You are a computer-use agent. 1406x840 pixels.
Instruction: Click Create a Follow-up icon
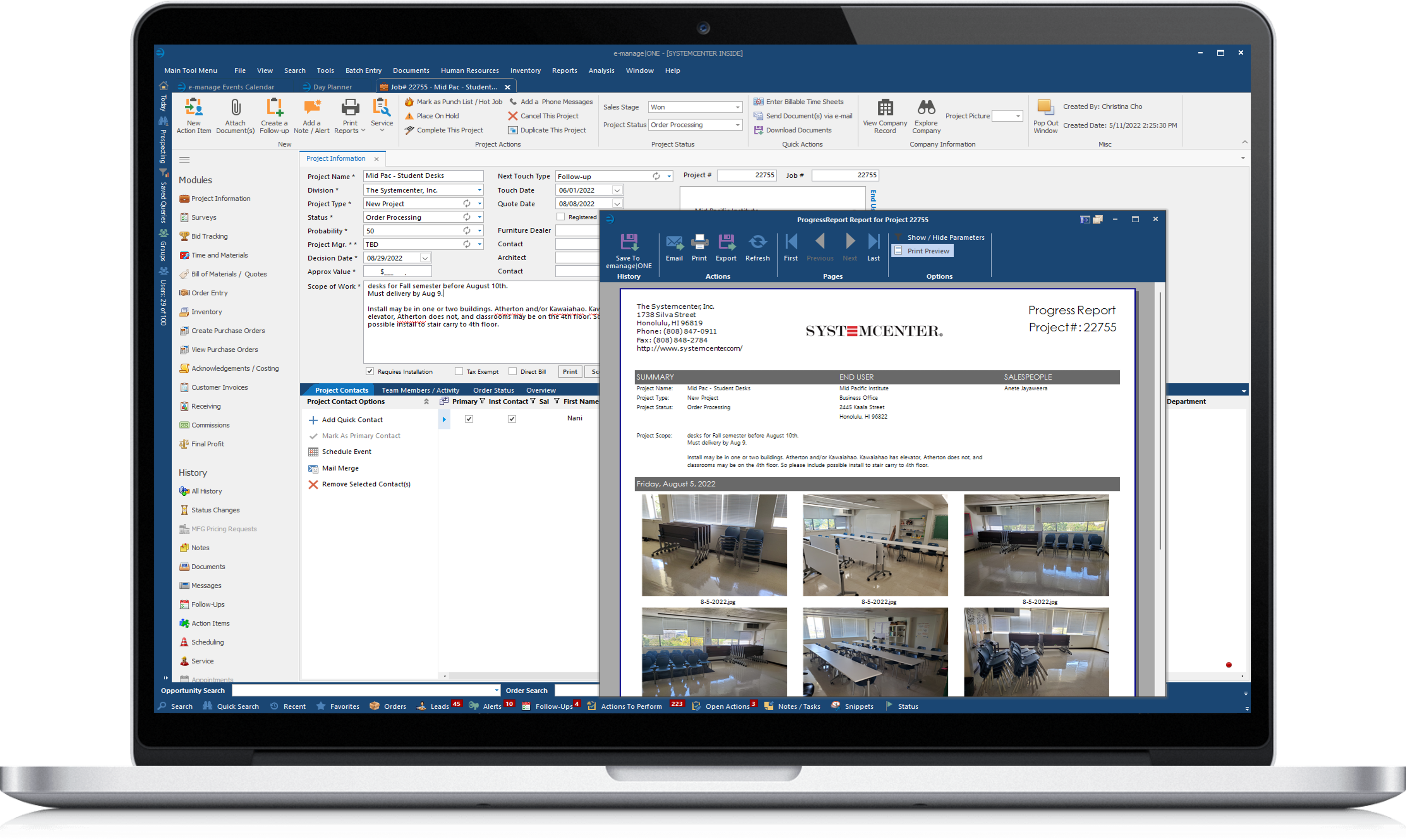[274, 116]
